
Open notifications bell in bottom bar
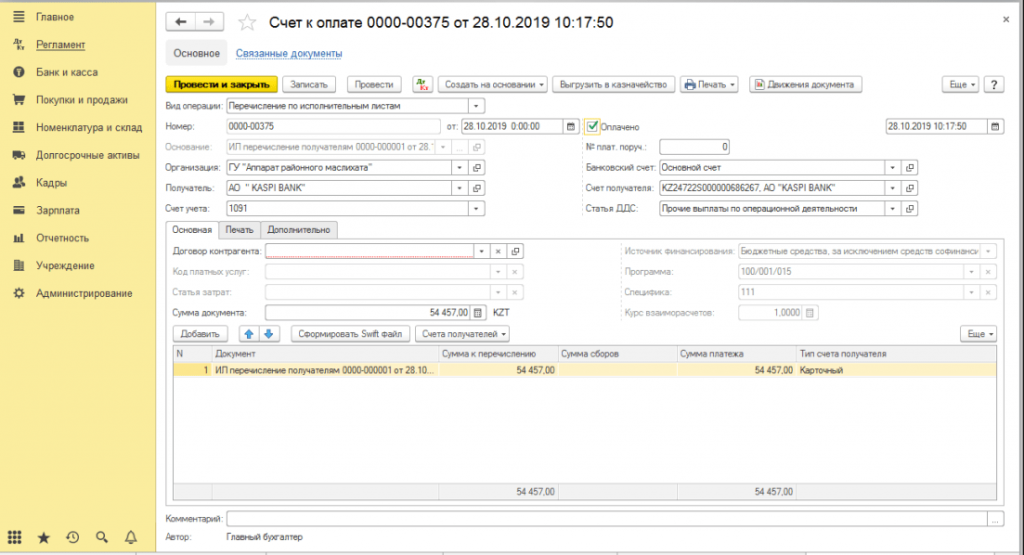coord(130,537)
